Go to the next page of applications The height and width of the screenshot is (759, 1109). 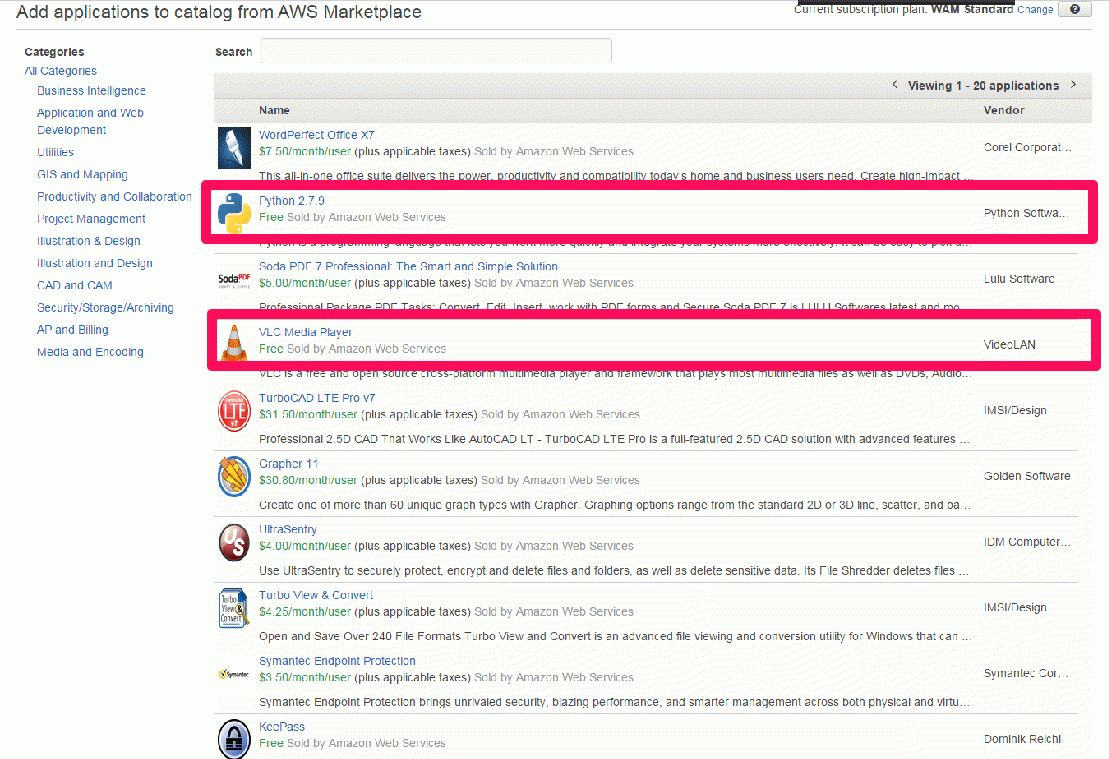(1074, 85)
